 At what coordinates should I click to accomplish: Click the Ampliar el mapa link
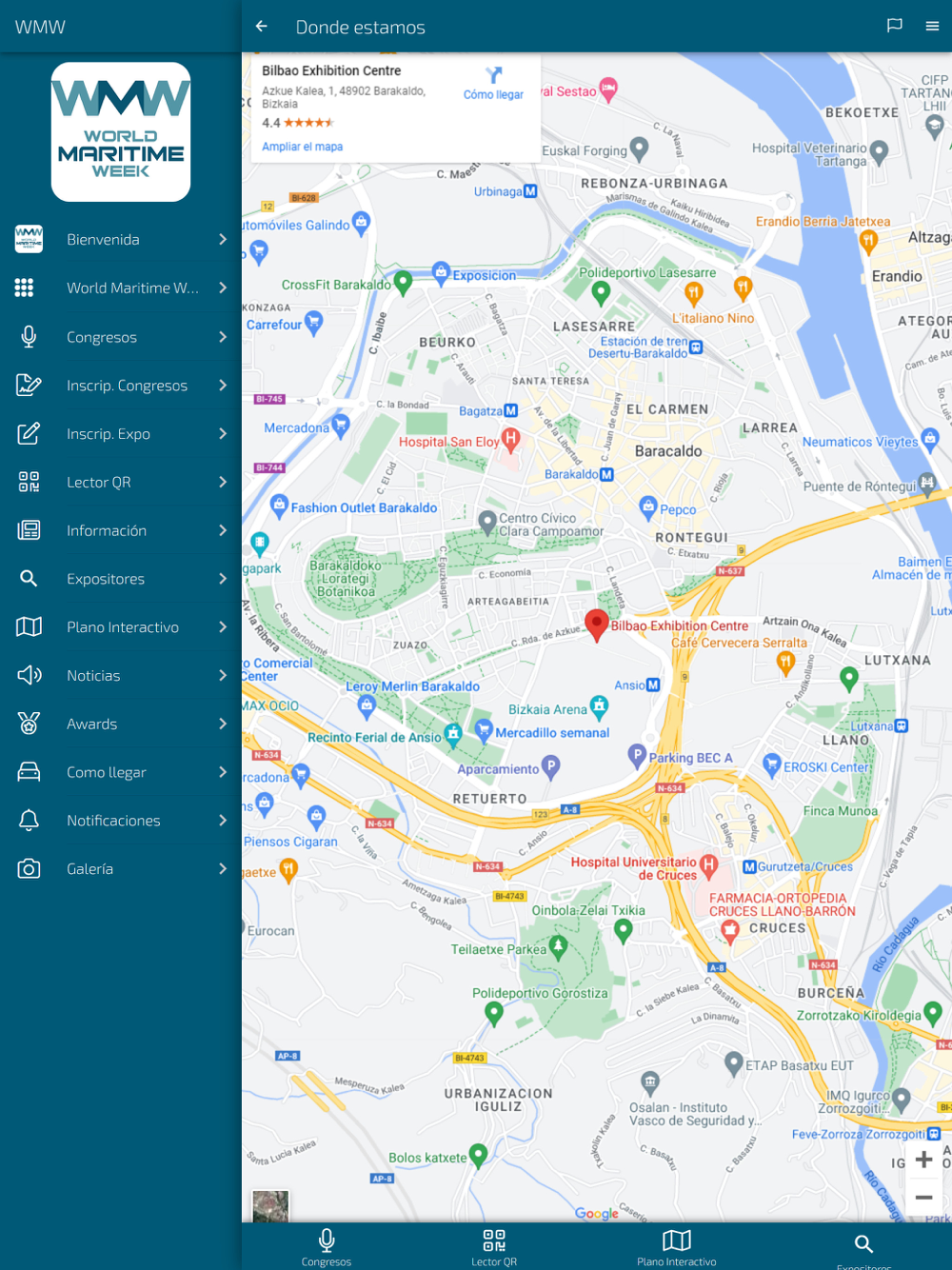coord(302,147)
